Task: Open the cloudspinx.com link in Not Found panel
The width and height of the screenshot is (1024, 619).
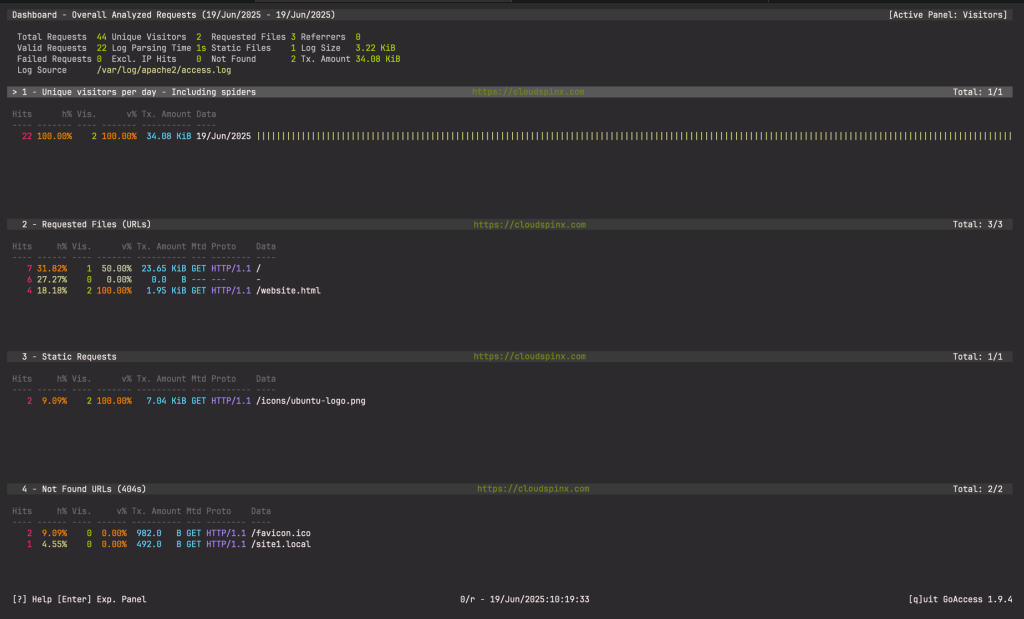Action: tap(528, 488)
